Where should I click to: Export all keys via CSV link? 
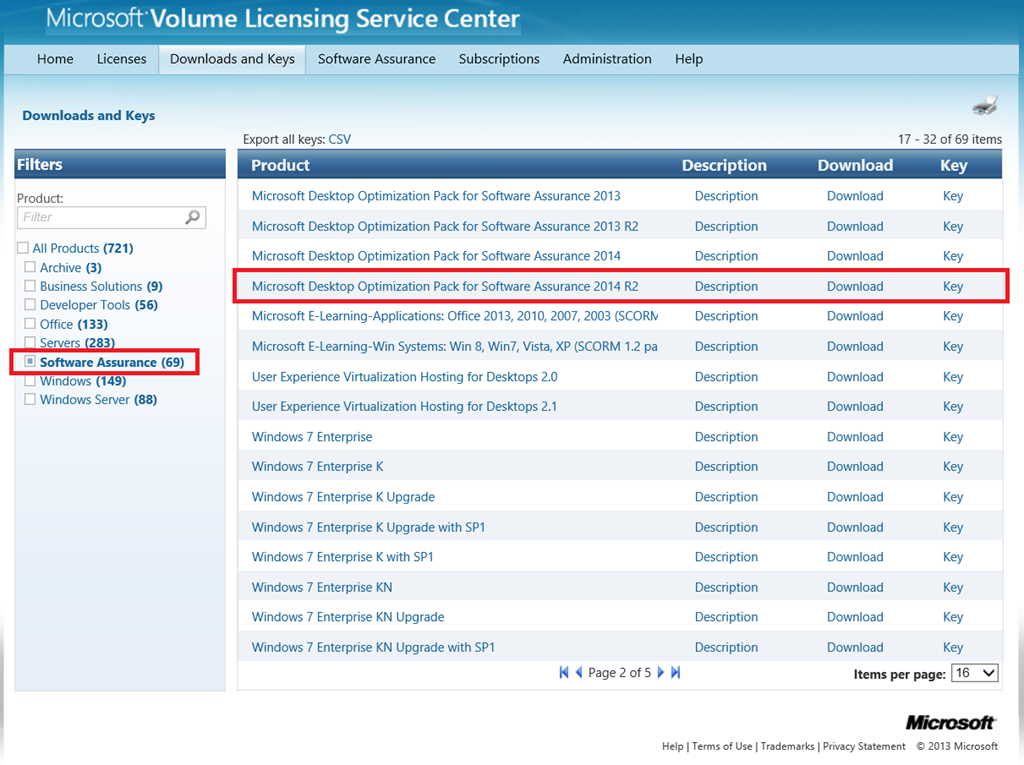point(339,139)
